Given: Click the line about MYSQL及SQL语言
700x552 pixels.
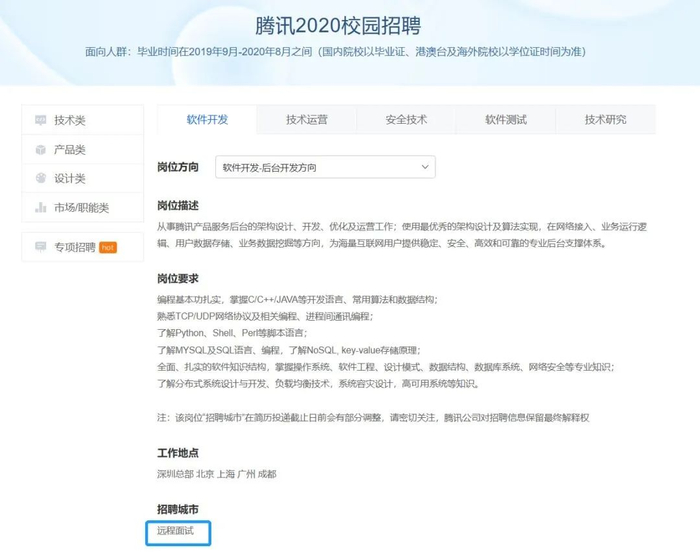Looking at the screenshot, I should pyautogui.click(x=289, y=350).
